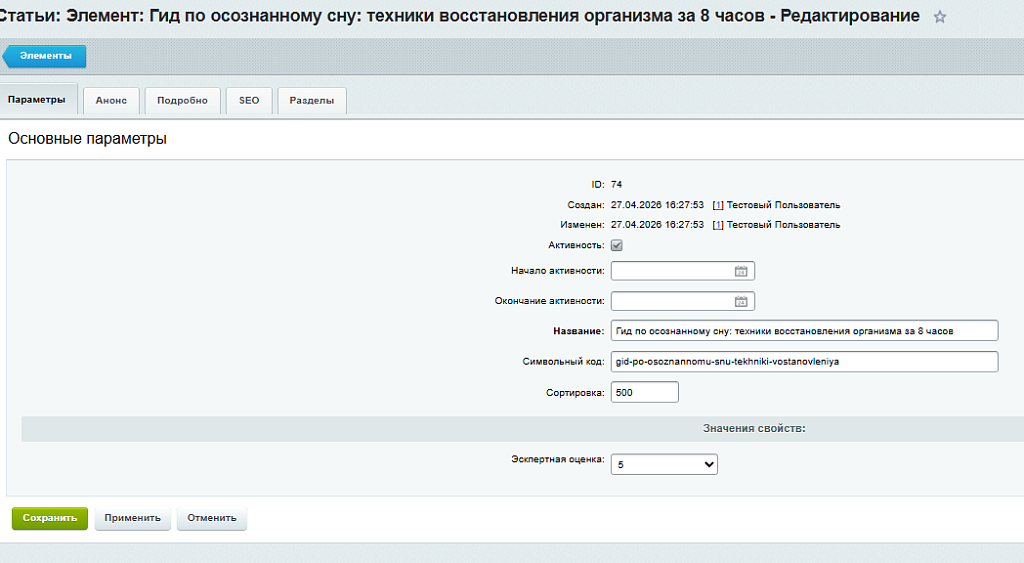Add page to favorites with star icon

[x=940, y=18]
